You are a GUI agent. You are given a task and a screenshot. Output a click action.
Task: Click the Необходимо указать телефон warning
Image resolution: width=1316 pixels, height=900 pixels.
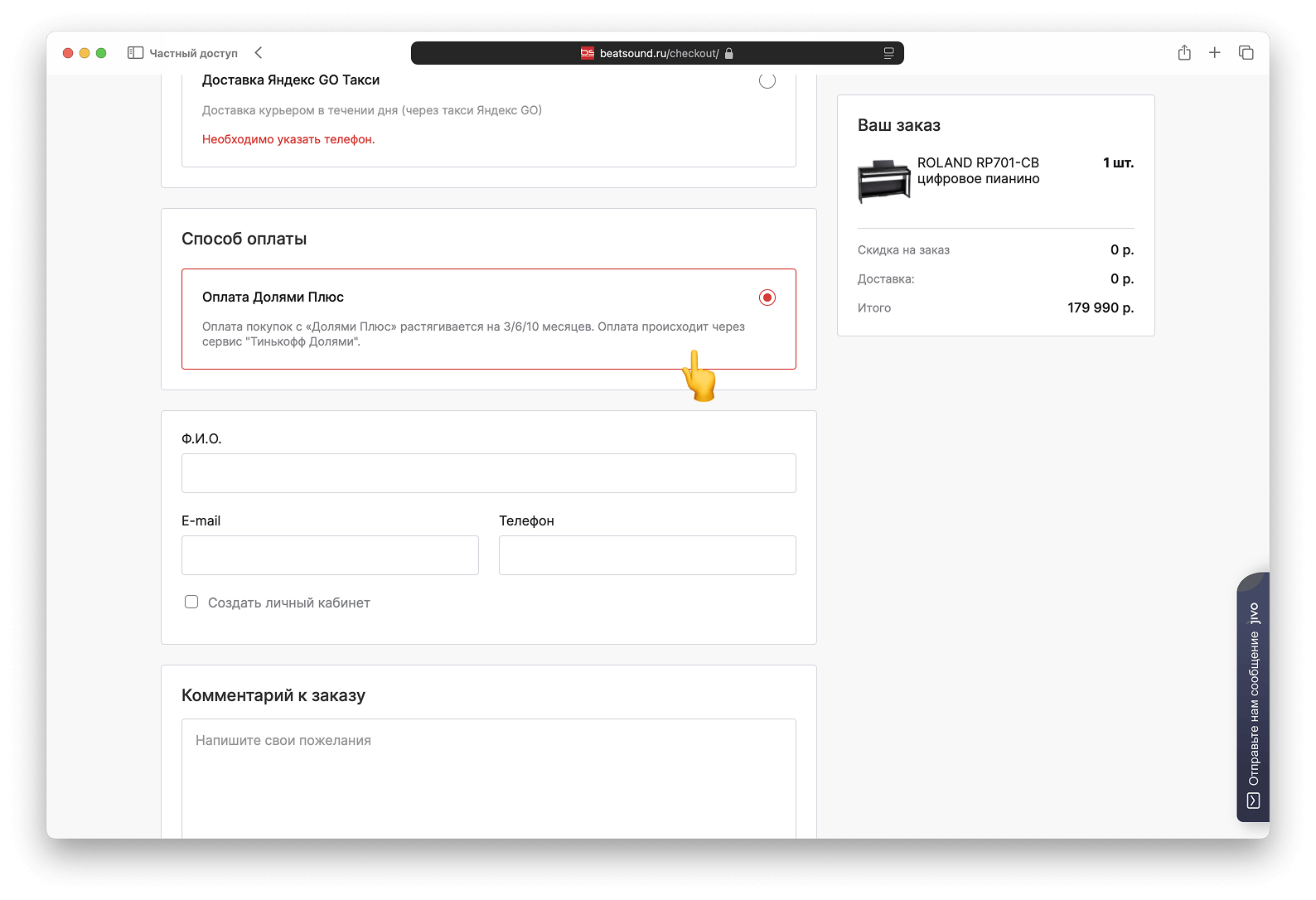pyautogui.click(x=288, y=139)
